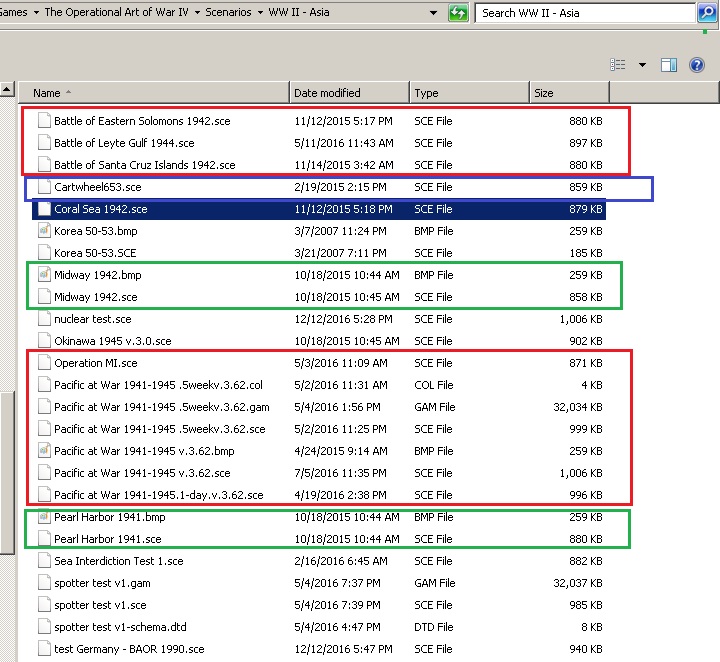Click date 7/5/2016 11:35 PM
720x662 pixels.
340,473
